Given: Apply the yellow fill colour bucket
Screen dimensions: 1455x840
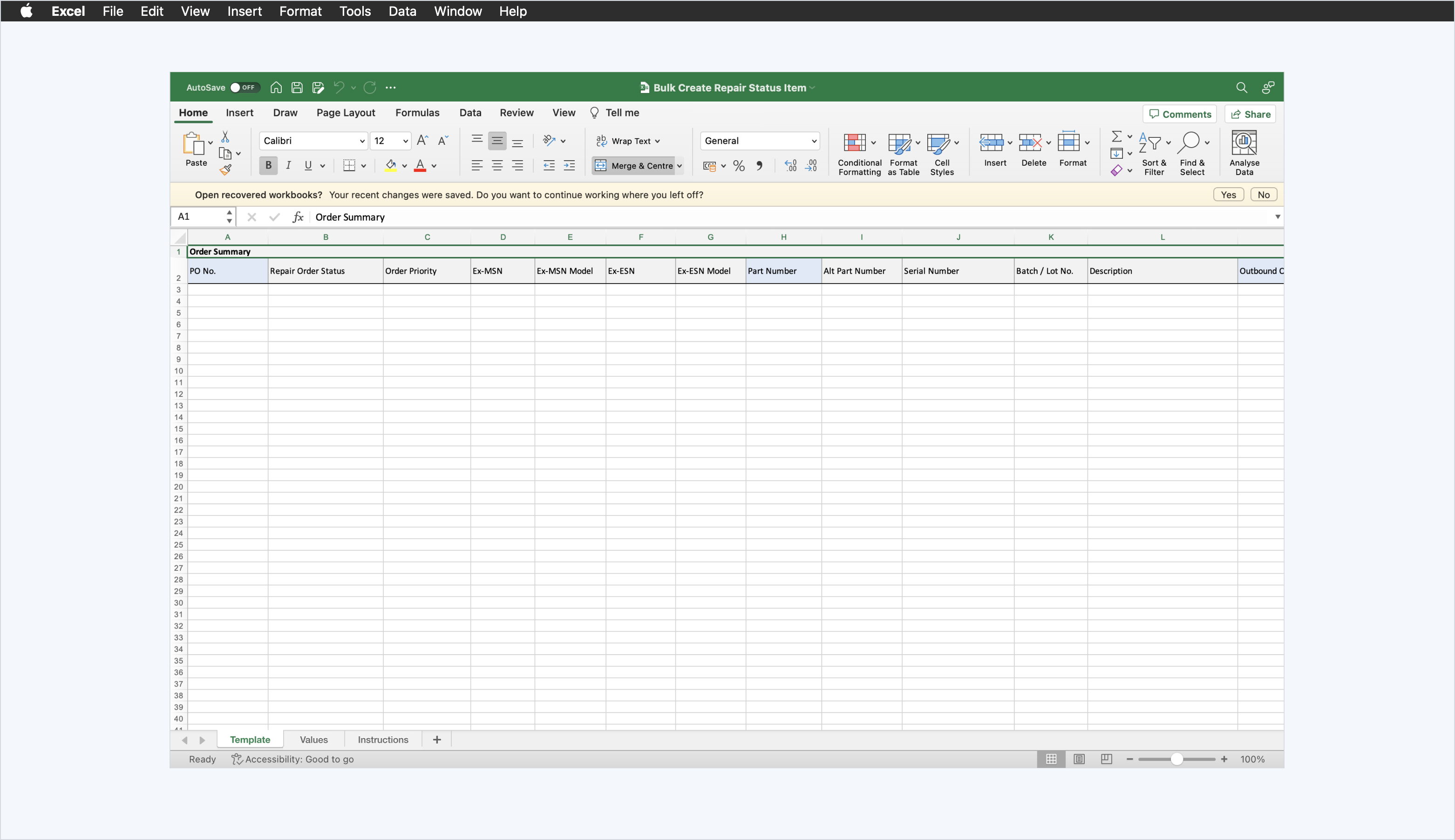Looking at the screenshot, I should point(391,166).
